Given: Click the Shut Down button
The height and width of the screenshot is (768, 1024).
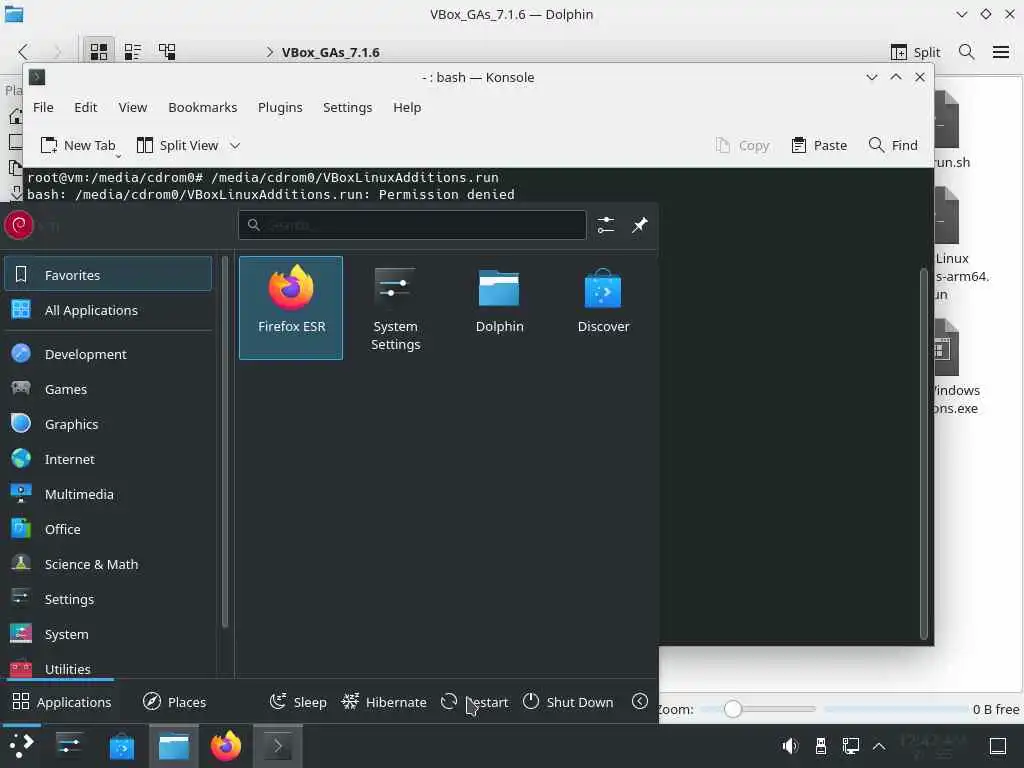Looking at the screenshot, I should [x=568, y=702].
